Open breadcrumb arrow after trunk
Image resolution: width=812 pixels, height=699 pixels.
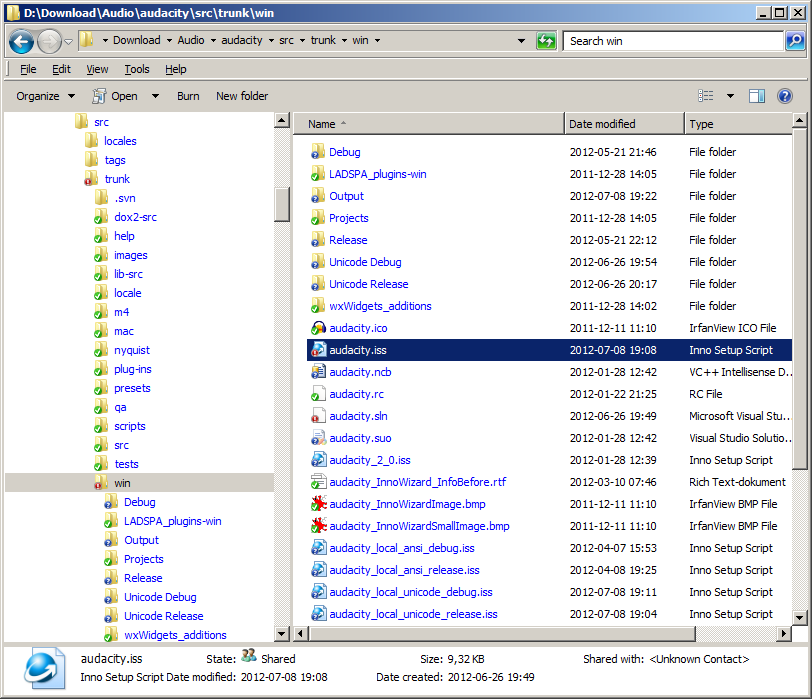click(344, 40)
